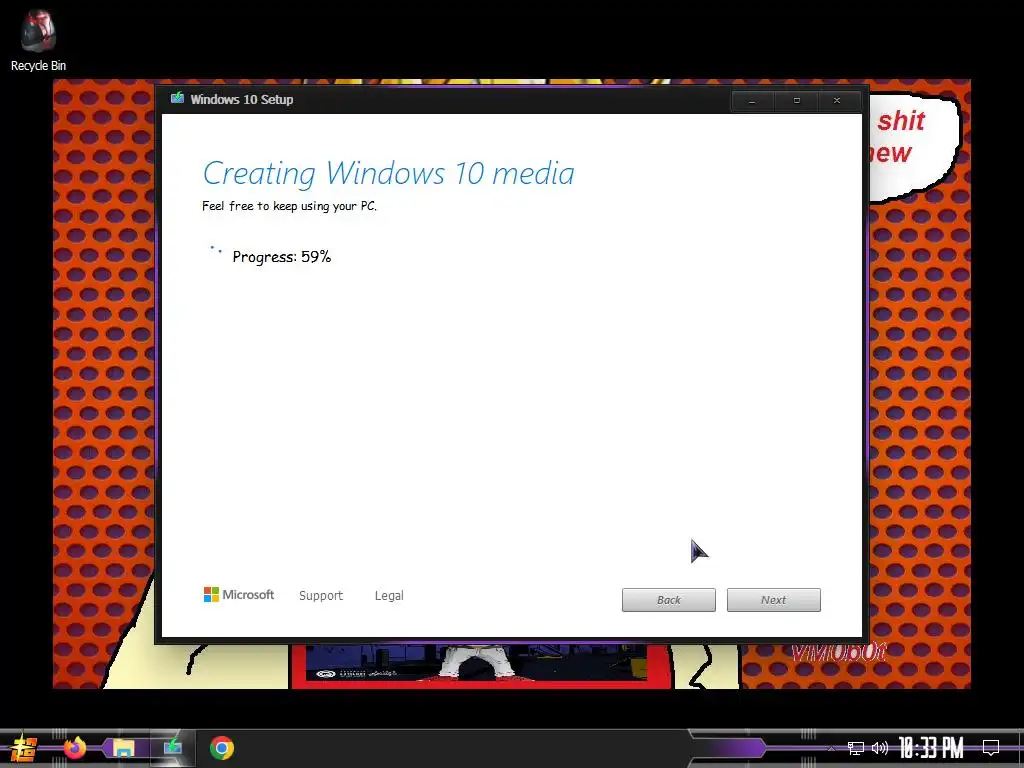Select the Windows 10 Setup taskbar icon
Screen dimensions: 1024x768
(172, 748)
